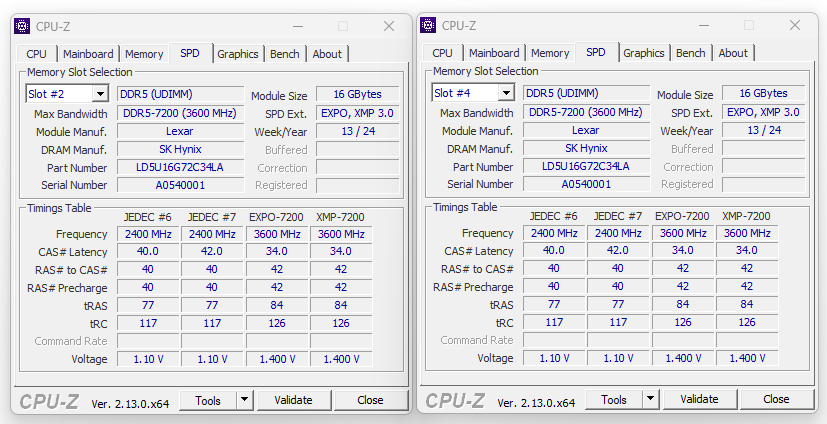
Task: Click JEDEC #7 tRC value 117 in right window
Action: tap(619, 322)
